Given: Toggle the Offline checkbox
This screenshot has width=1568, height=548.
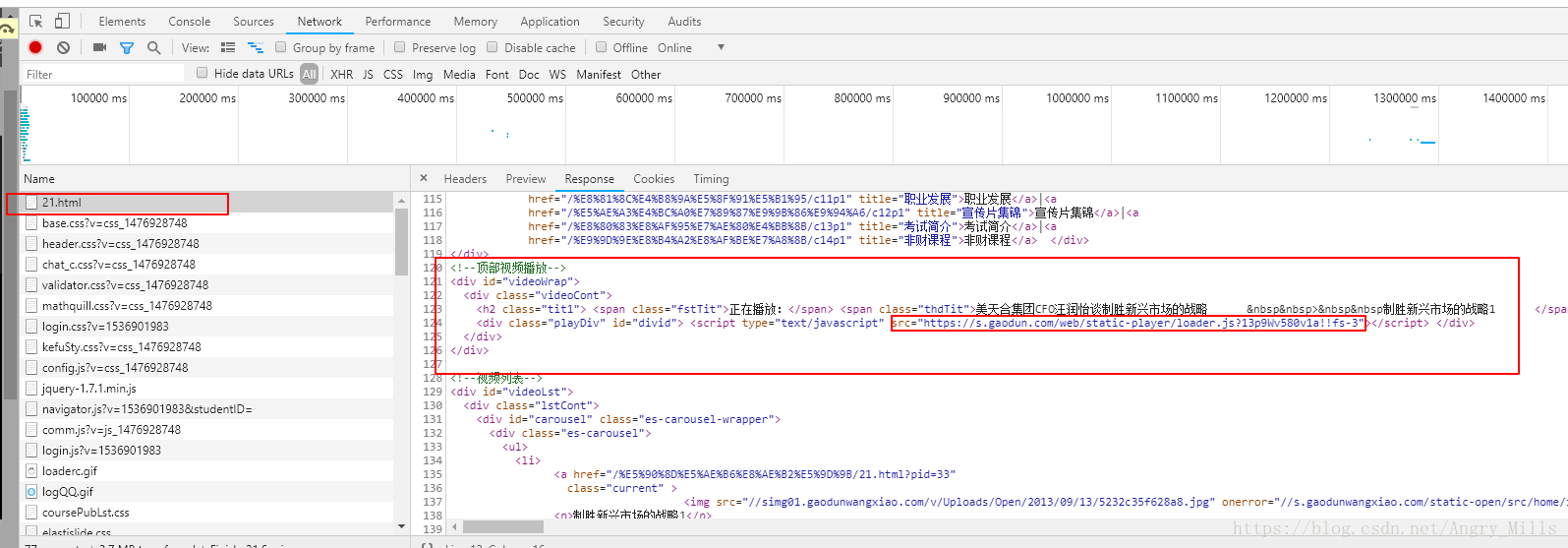Looking at the screenshot, I should 601,47.
